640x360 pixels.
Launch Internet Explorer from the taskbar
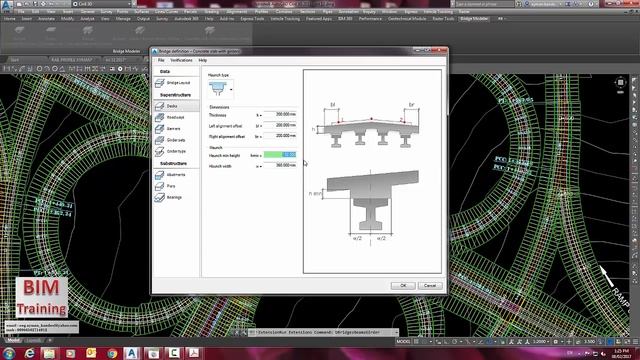point(29,353)
